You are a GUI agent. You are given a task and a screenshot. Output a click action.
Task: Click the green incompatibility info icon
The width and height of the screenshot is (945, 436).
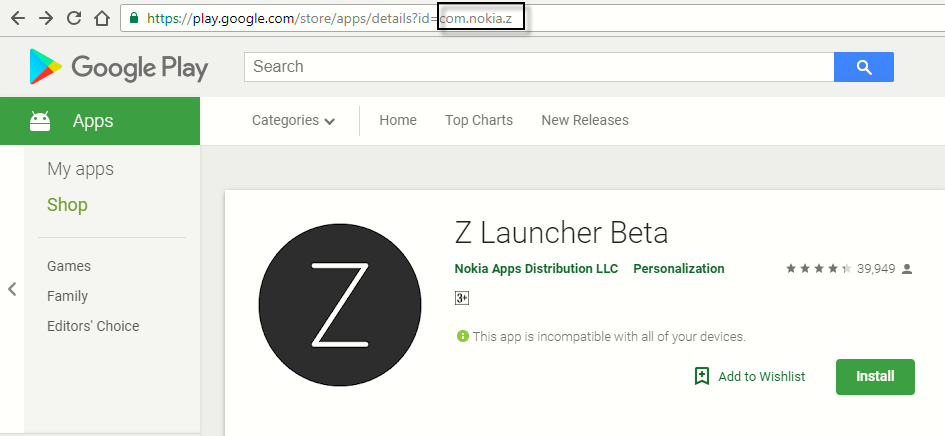[x=462, y=336]
